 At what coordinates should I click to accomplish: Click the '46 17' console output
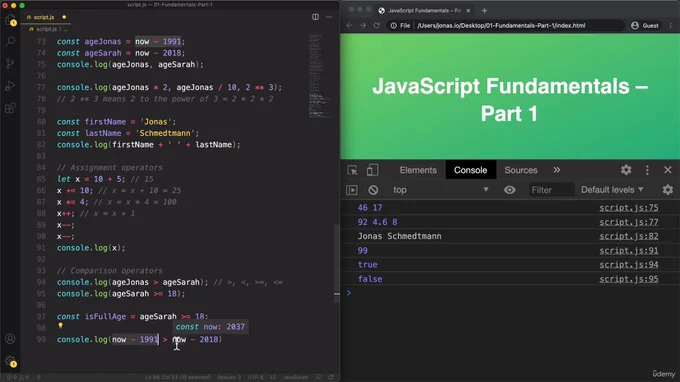coord(370,208)
